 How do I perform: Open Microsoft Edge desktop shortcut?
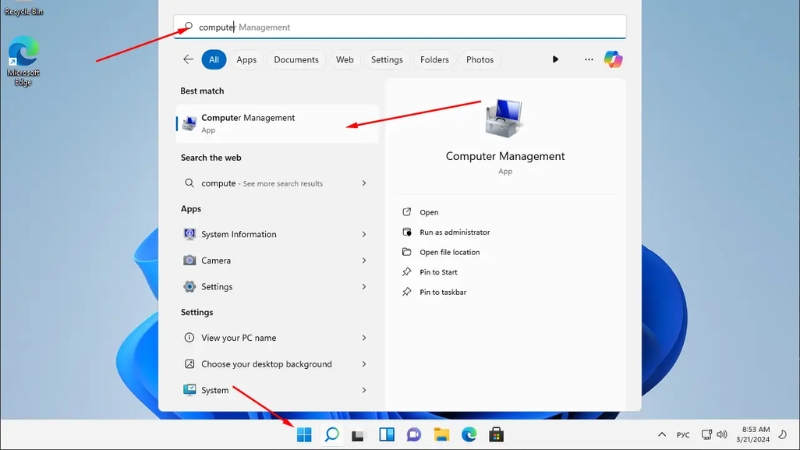pos(23,61)
